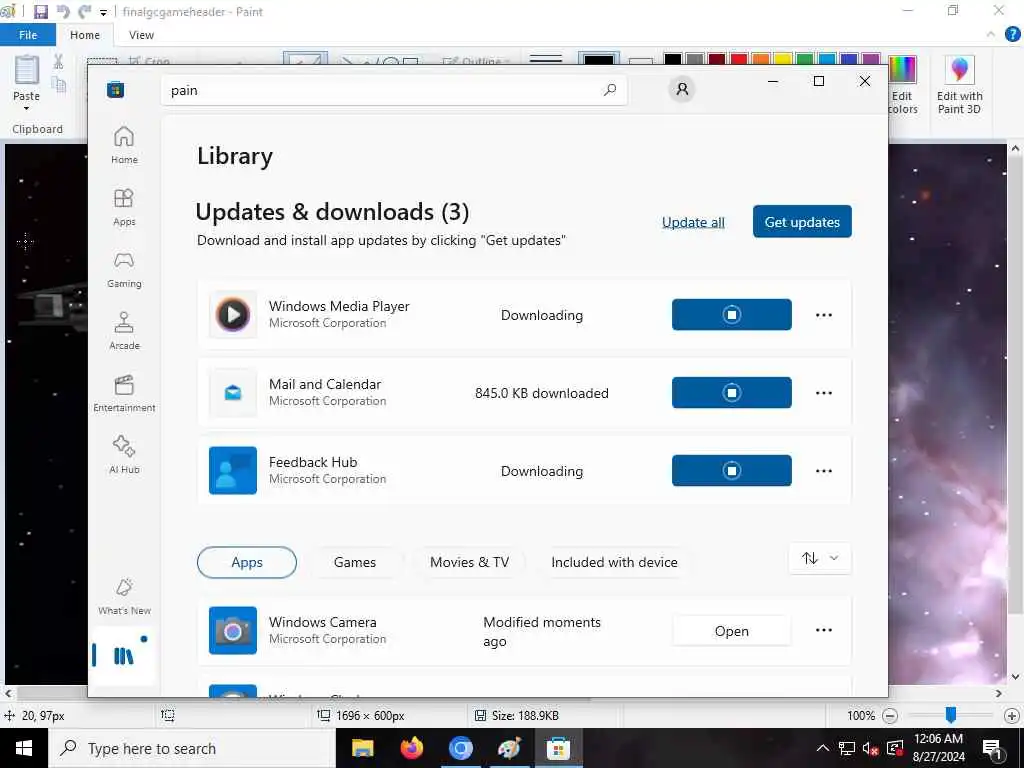Image resolution: width=1024 pixels, height=768 pixels.
Task: Open Arcade section in Store sidebar
Action: pos(124,331)
